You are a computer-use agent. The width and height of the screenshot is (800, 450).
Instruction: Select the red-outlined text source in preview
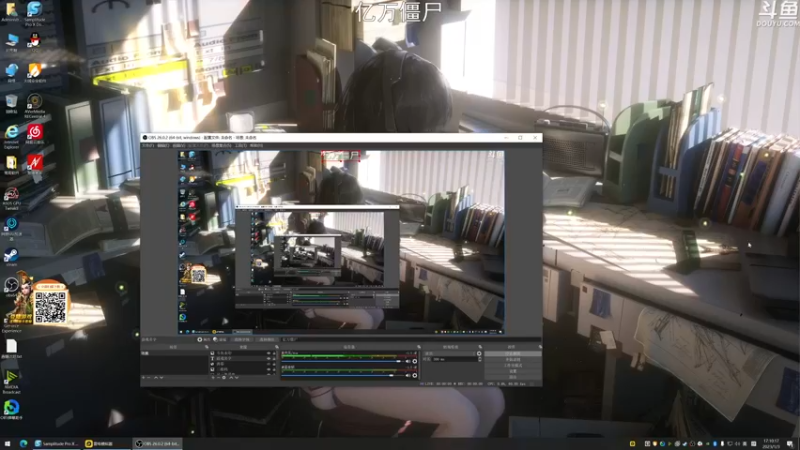(341, 155)
